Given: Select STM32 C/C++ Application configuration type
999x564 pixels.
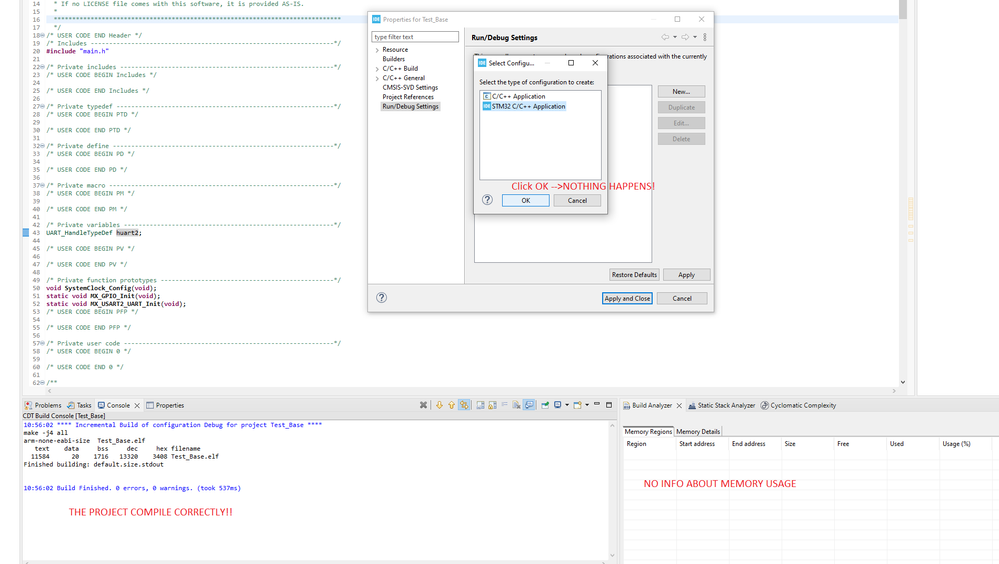Looking at the screenshot, I should (524, 106).
